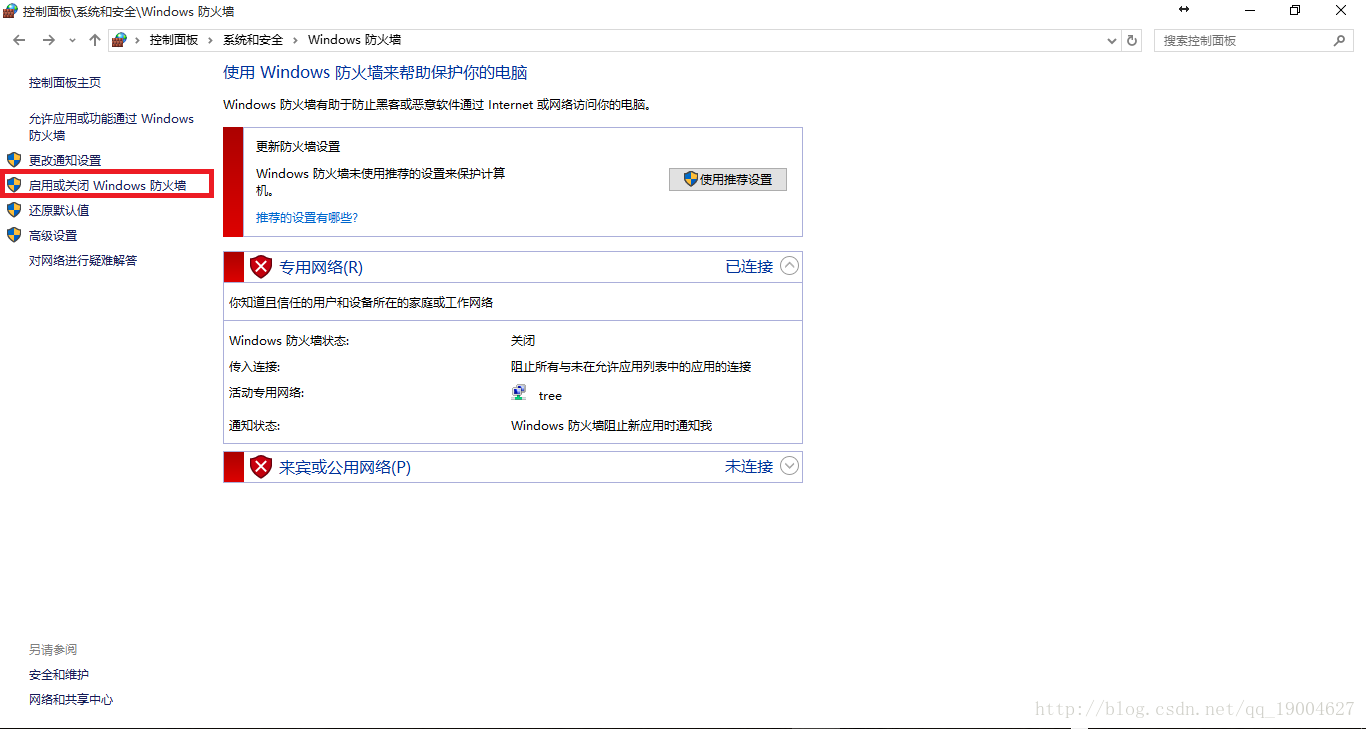This screenshot has height=729, width=1366.
Task: Click 来宾或公用网络(P) section heading
Action: coord(345,467)
